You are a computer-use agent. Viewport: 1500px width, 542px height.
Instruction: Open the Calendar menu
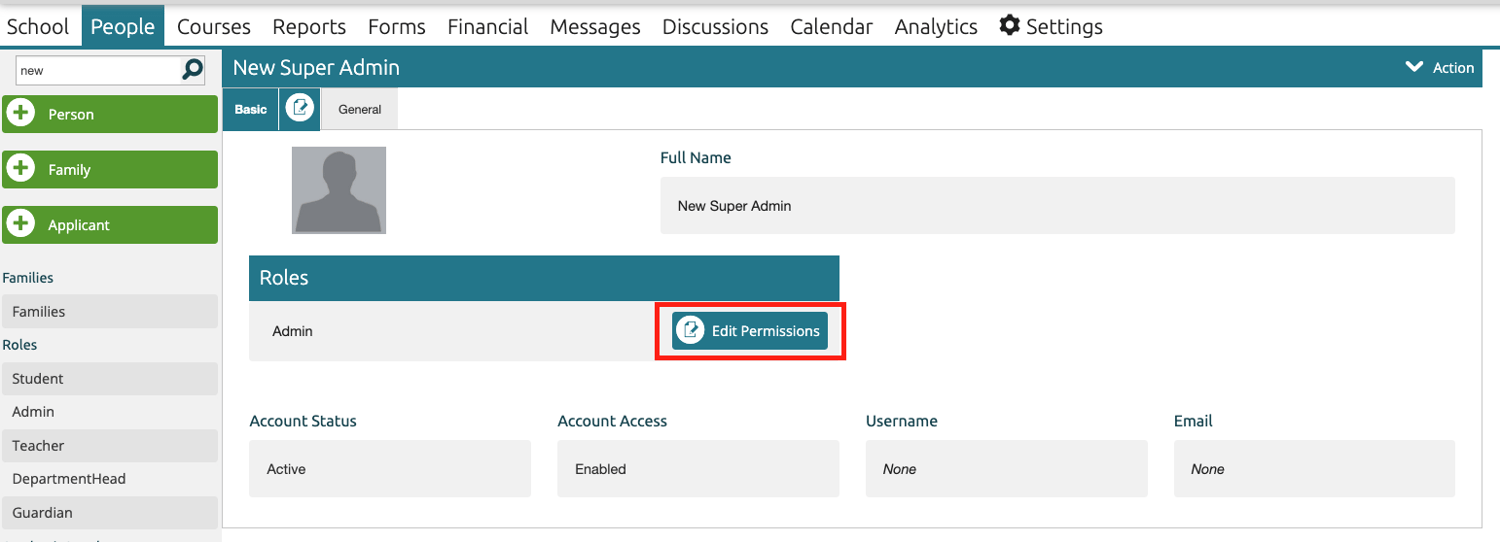pyautogui.click(x=831, y=27)
